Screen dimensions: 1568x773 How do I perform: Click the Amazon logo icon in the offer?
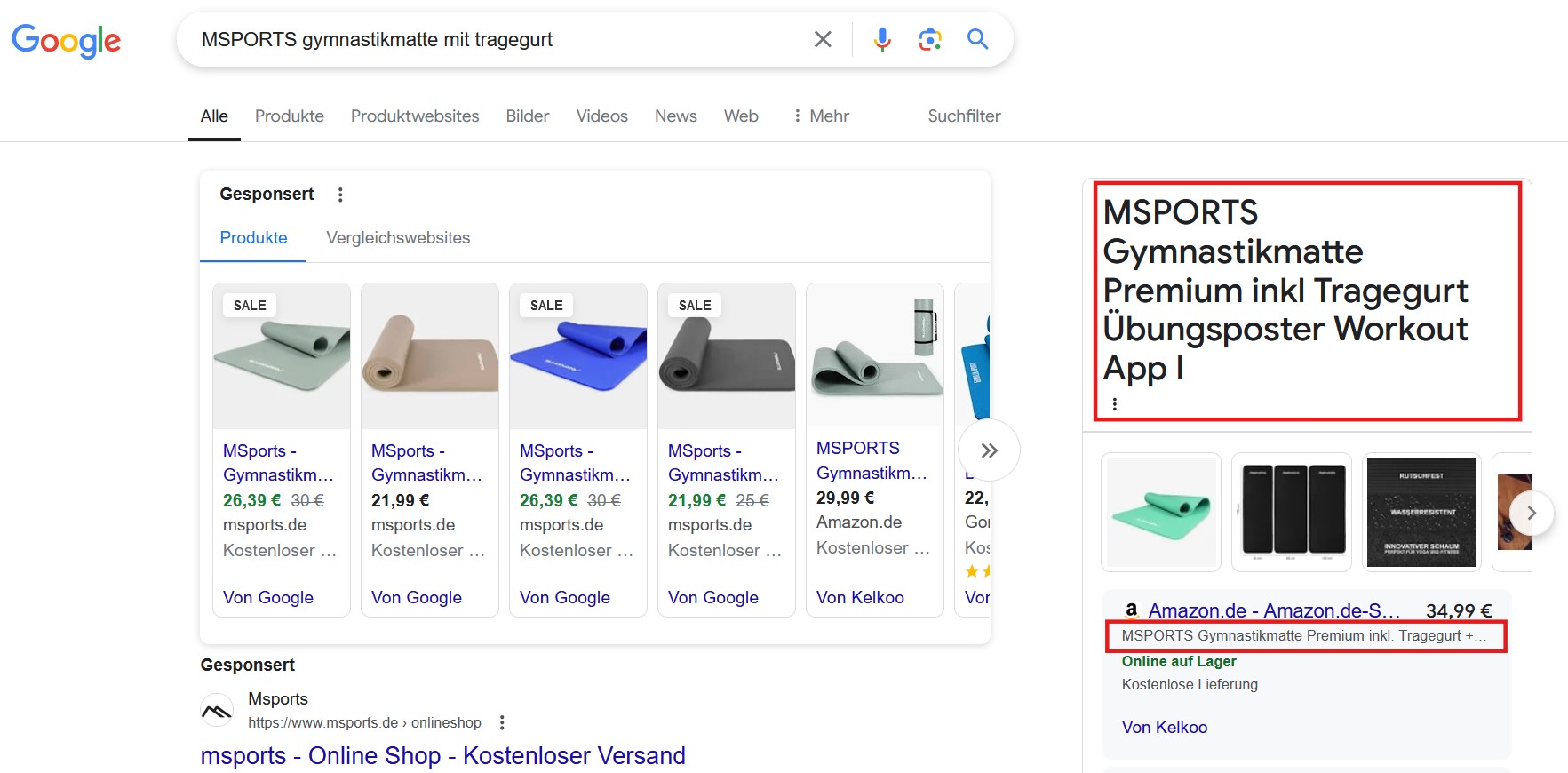tap(1131, 610)
